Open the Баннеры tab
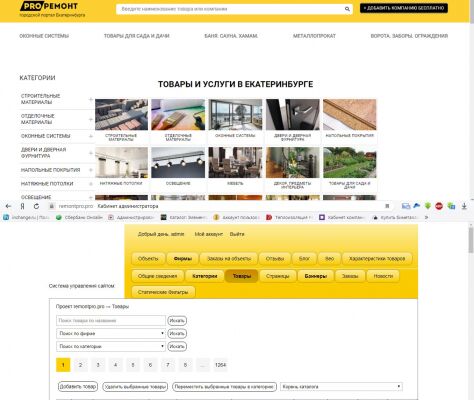The width and height of the screenshot is (474, 400). (316, 276)
